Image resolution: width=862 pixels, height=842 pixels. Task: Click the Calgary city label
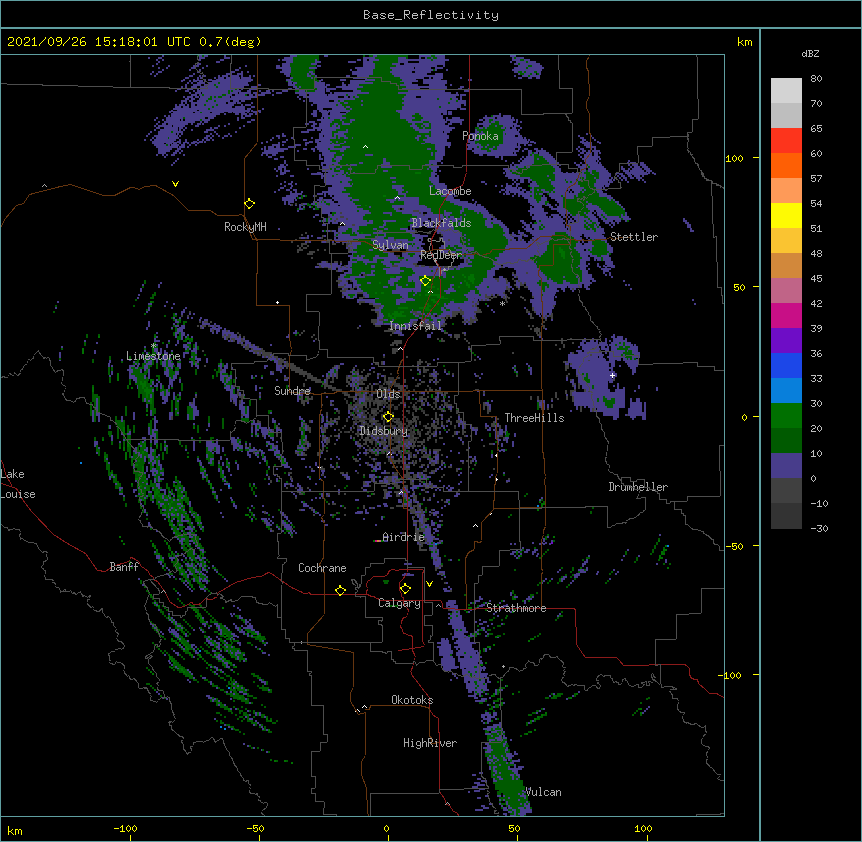pyautogui.click(x=399, y=603)
